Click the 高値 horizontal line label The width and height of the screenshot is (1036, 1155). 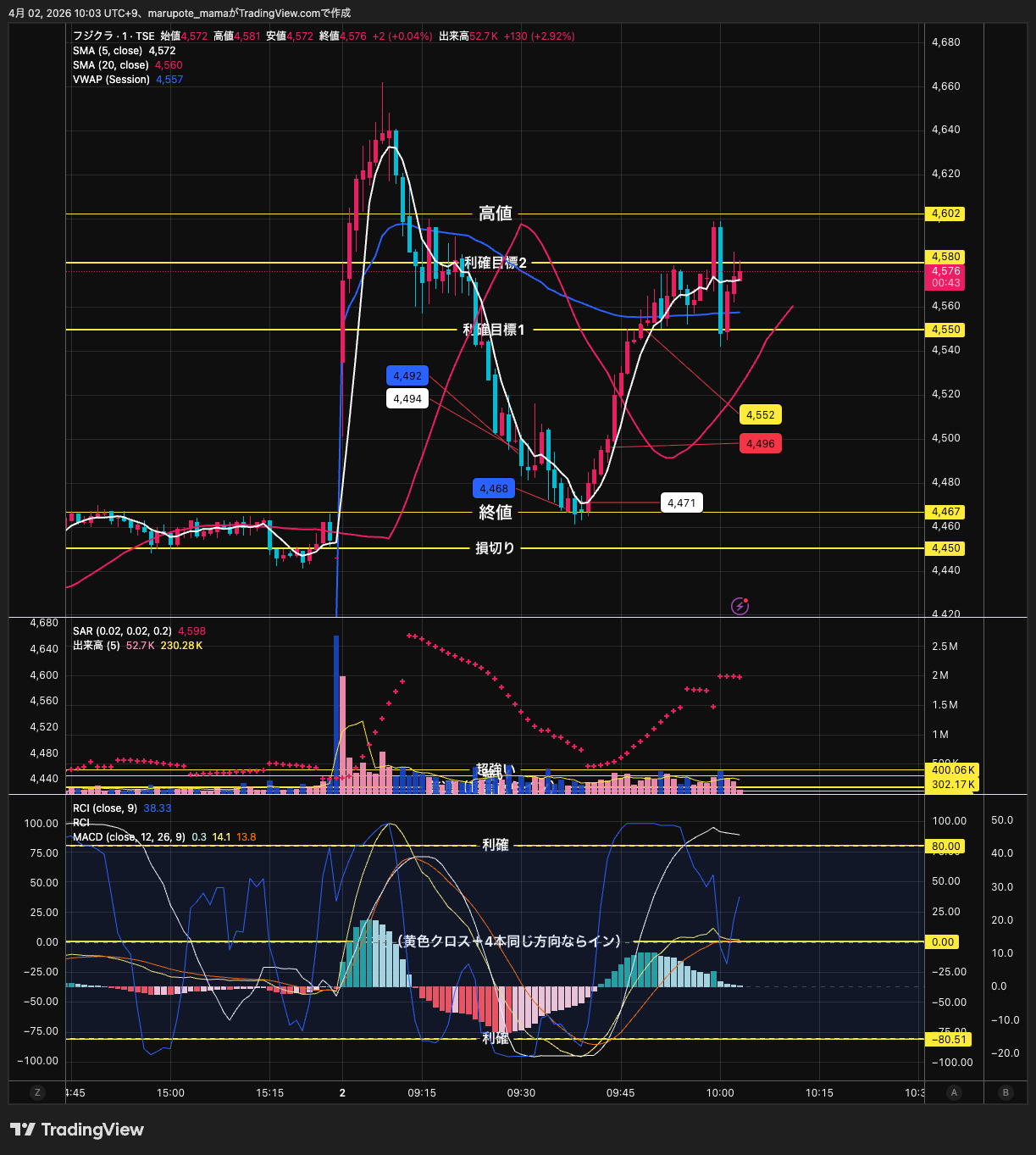point(496,214)
